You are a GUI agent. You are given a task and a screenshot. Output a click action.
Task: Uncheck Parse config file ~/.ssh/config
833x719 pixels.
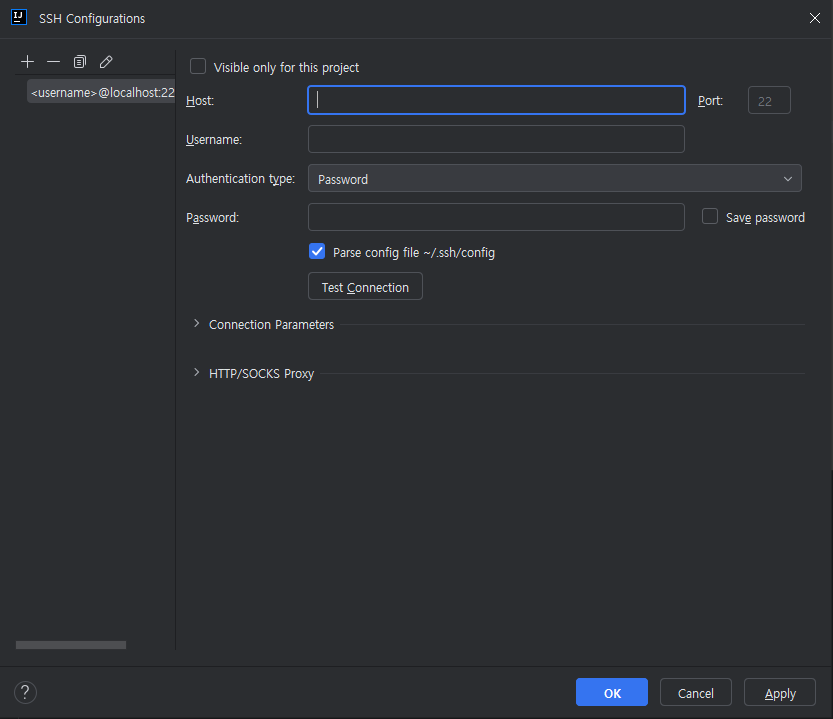pyautogui.click(x=317, y=251)
